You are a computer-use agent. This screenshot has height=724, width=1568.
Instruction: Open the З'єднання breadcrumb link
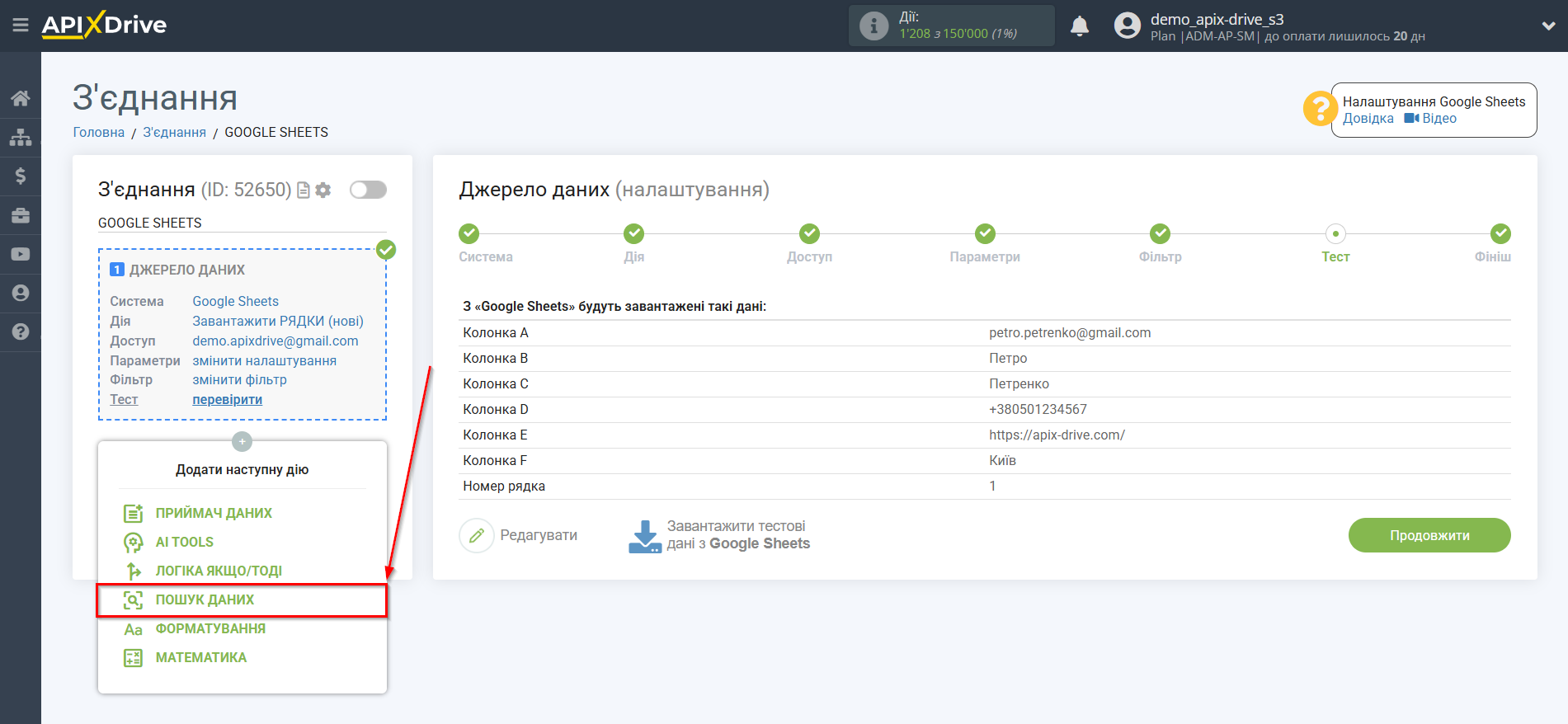point(174,132)
